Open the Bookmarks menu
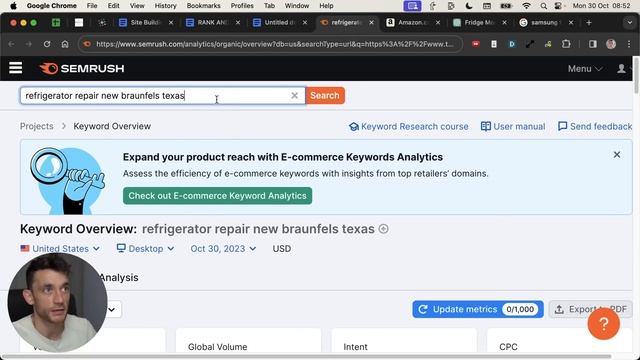Image resolution: width=640 pixels, height=360 pixels. point(203,6)
